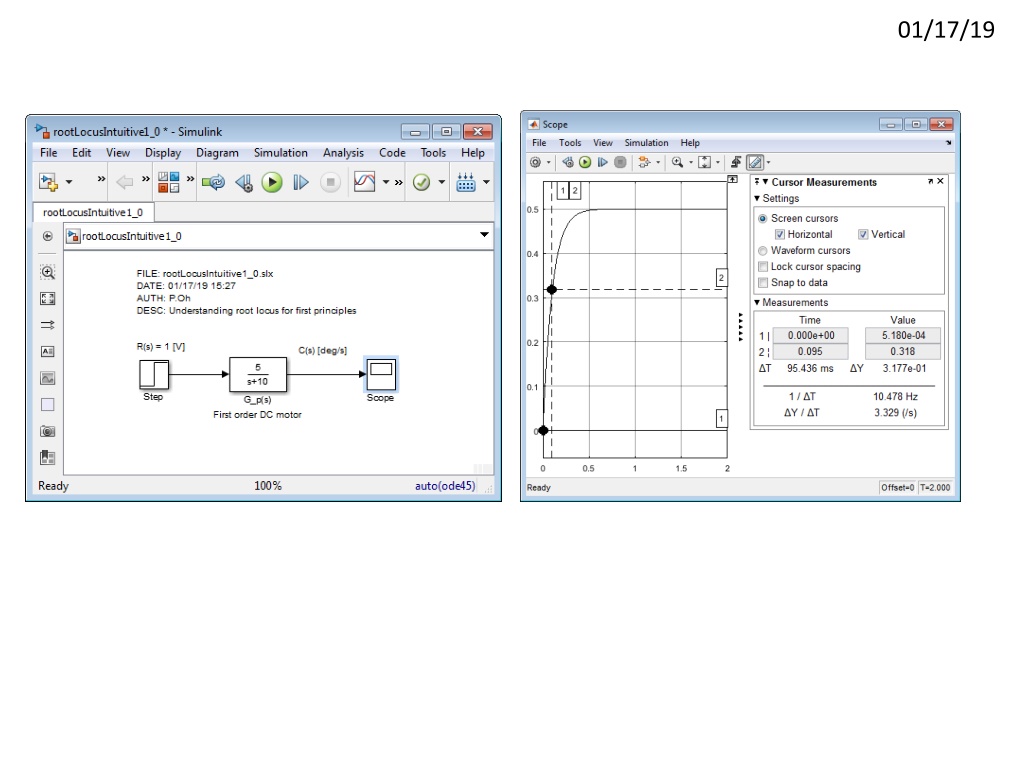Collapse the Measurements section
Screen dimensions: 1024x768
757,302
